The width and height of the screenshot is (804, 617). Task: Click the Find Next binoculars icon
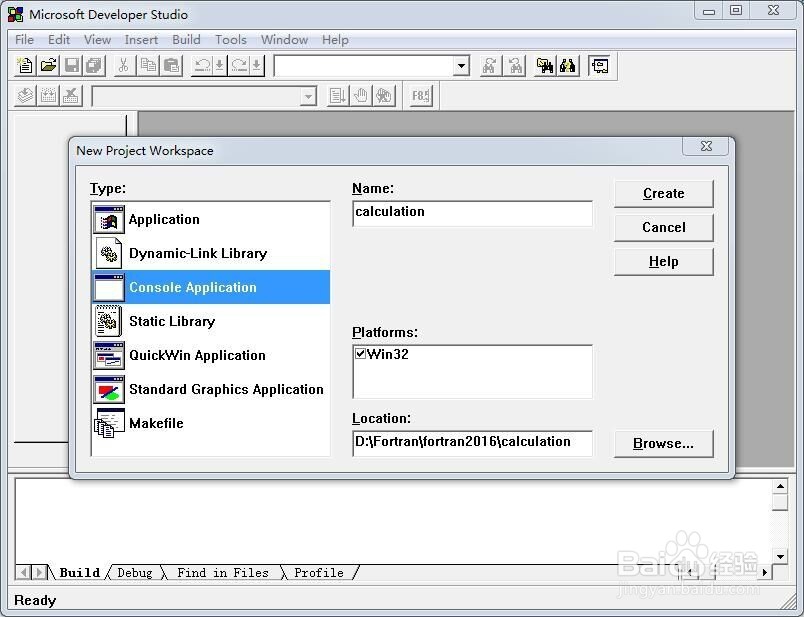490,66
